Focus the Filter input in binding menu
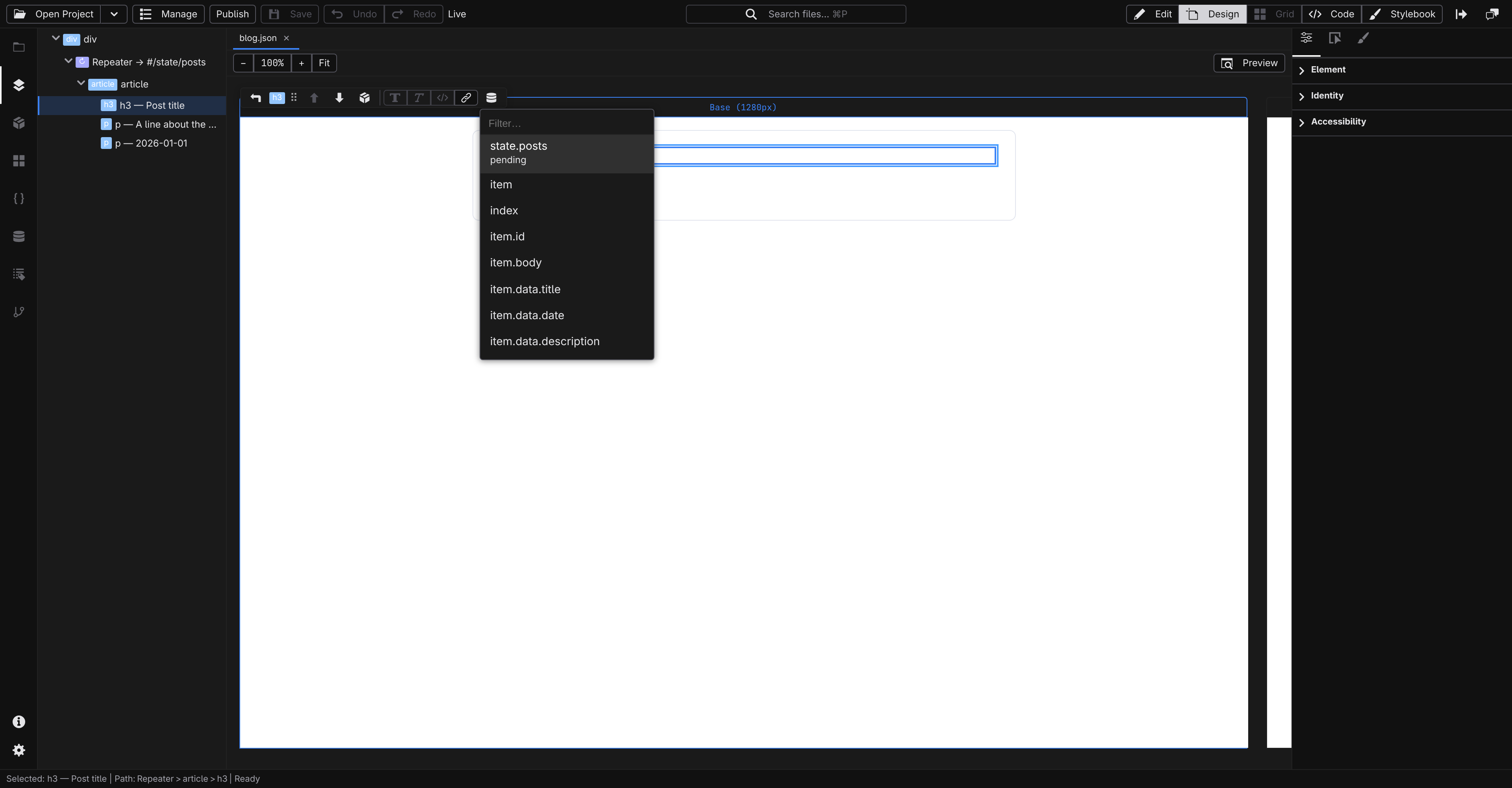 [x=567, y=123]
